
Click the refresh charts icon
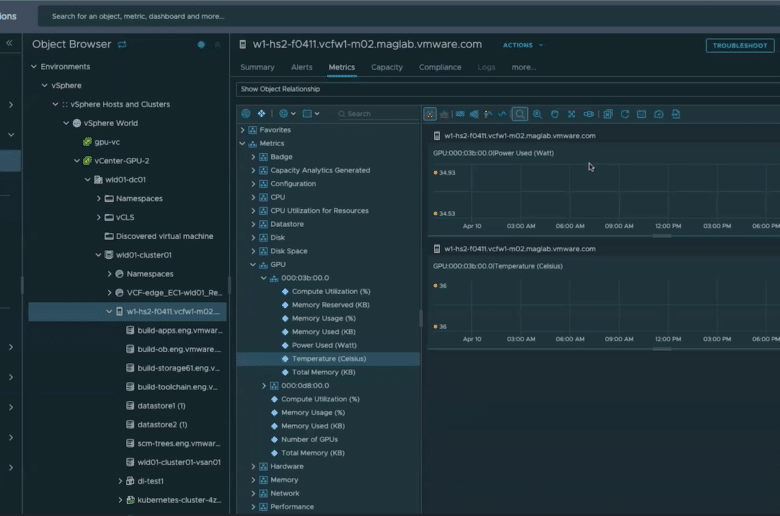tap(625, 114)
